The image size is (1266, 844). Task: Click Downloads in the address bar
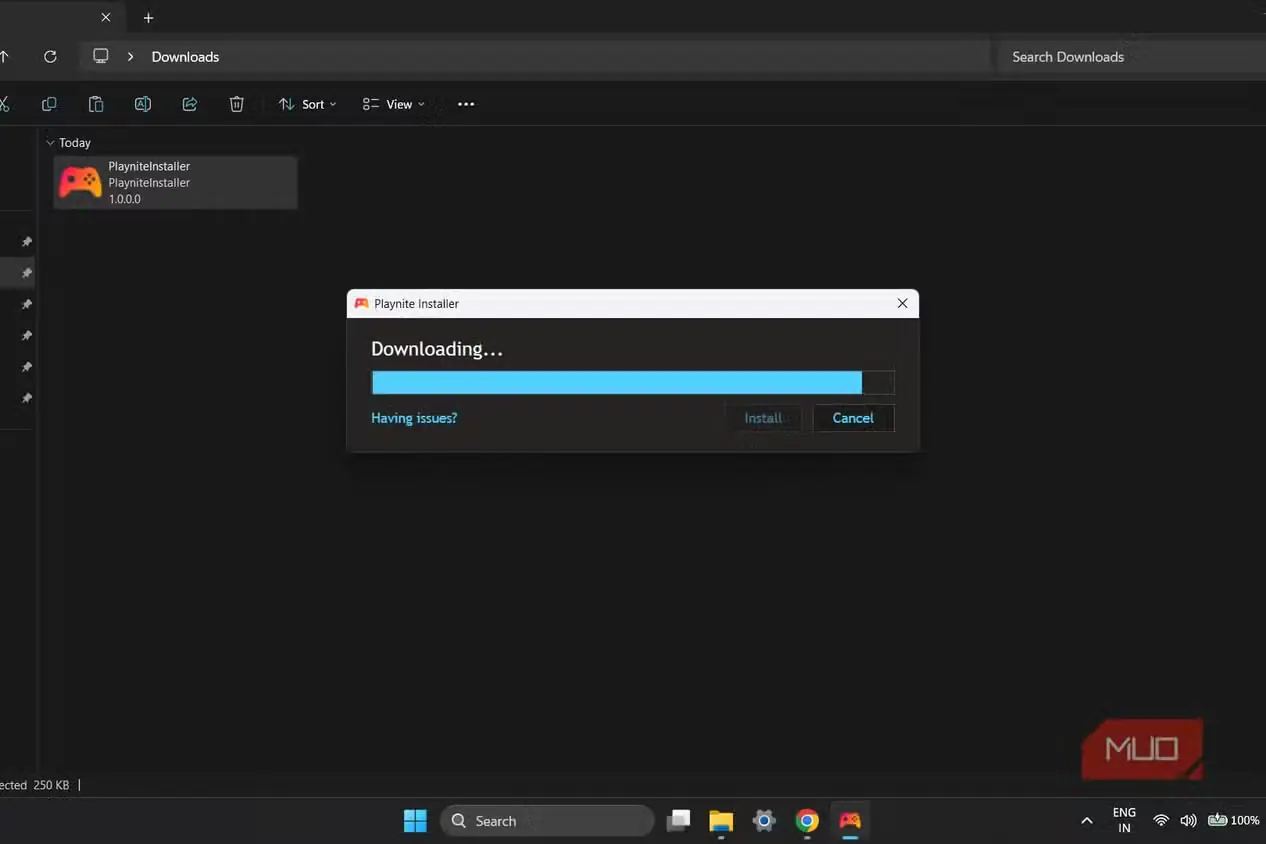pos(185,57)
